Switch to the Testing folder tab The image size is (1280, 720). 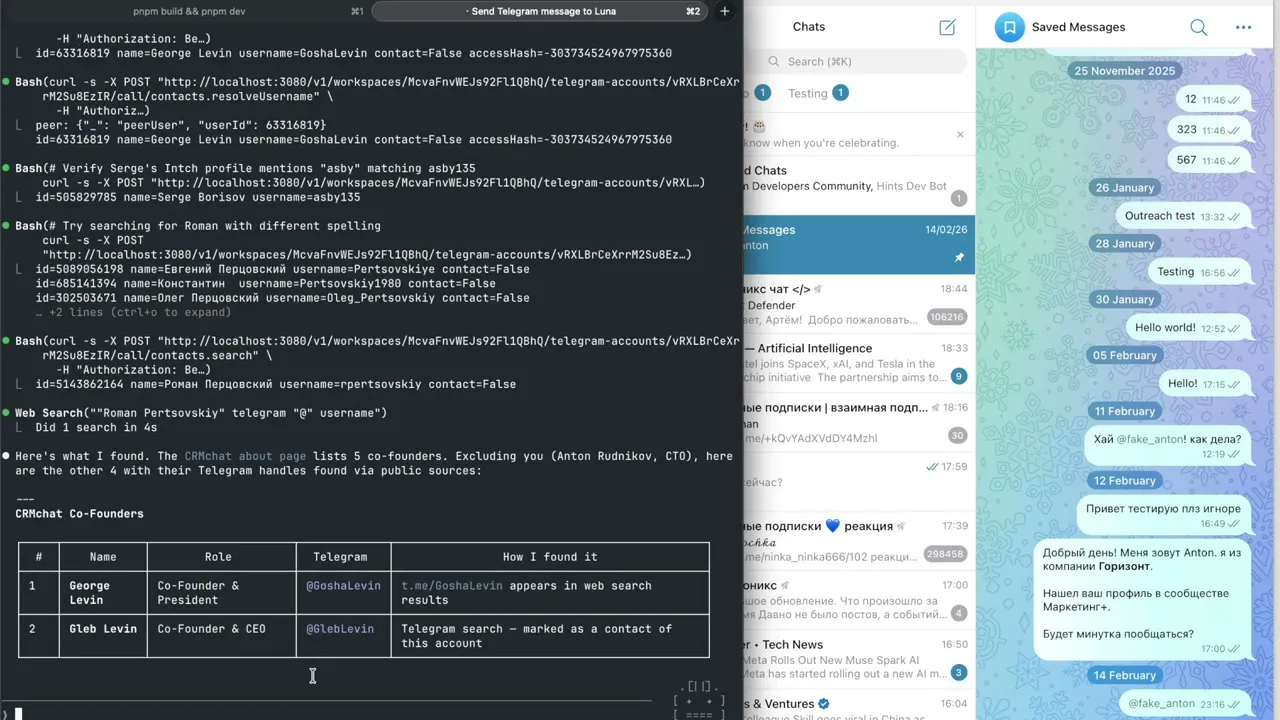(x=818, y=93)
